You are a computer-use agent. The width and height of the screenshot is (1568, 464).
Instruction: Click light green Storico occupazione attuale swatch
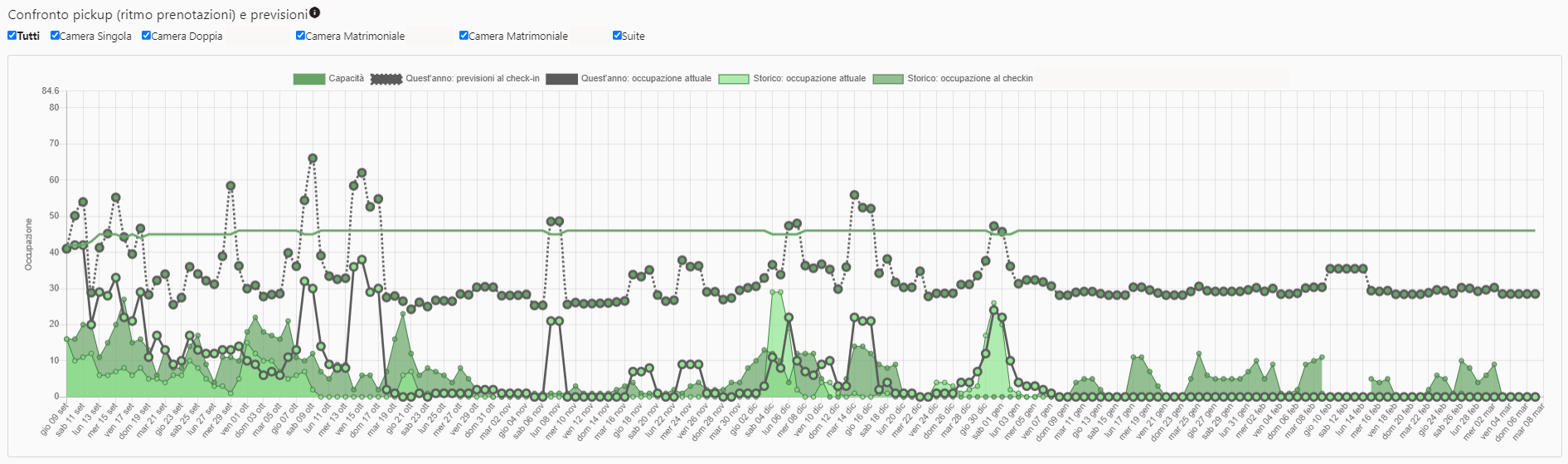click(733, 79)
